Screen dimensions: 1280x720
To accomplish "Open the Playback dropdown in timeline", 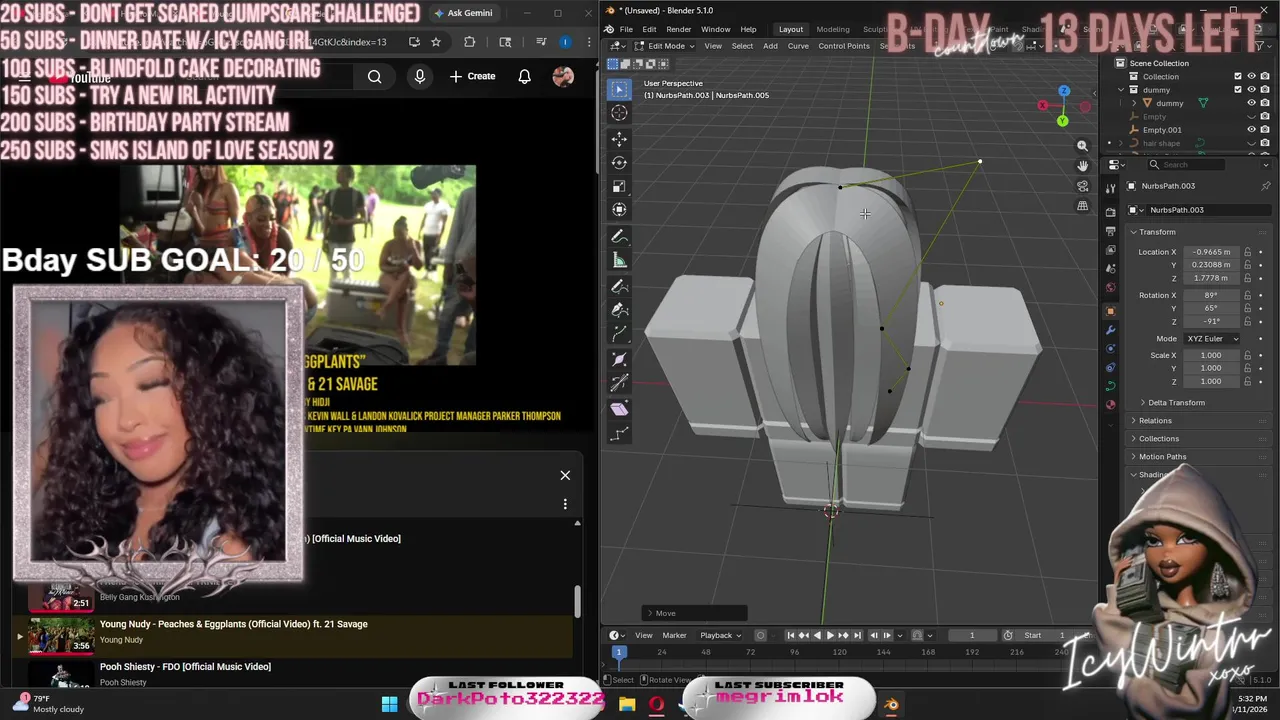I will (720, 635).
